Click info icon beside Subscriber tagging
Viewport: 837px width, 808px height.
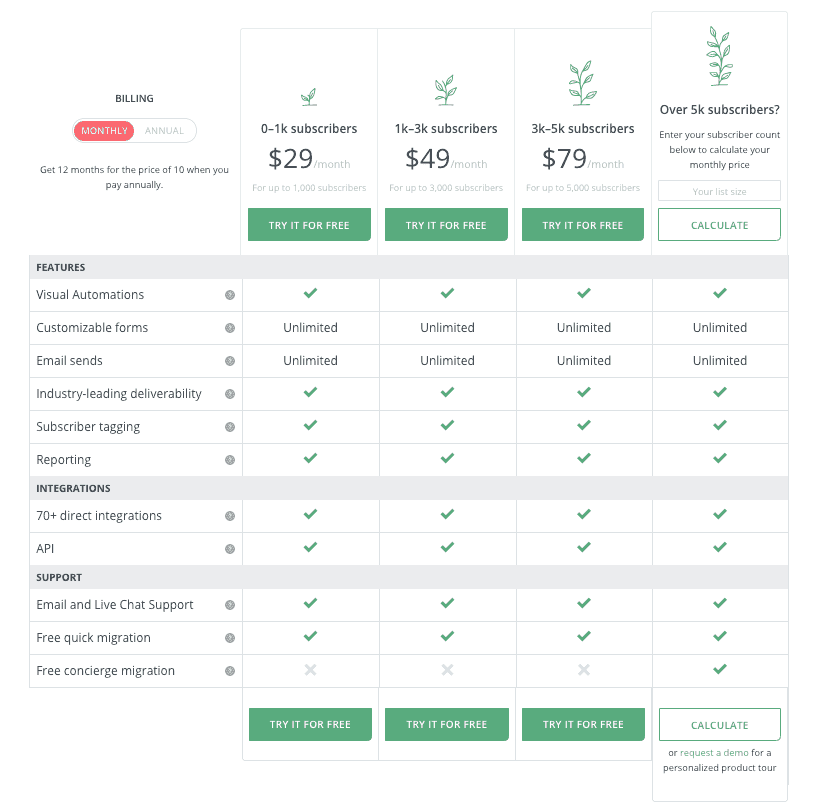230,427
